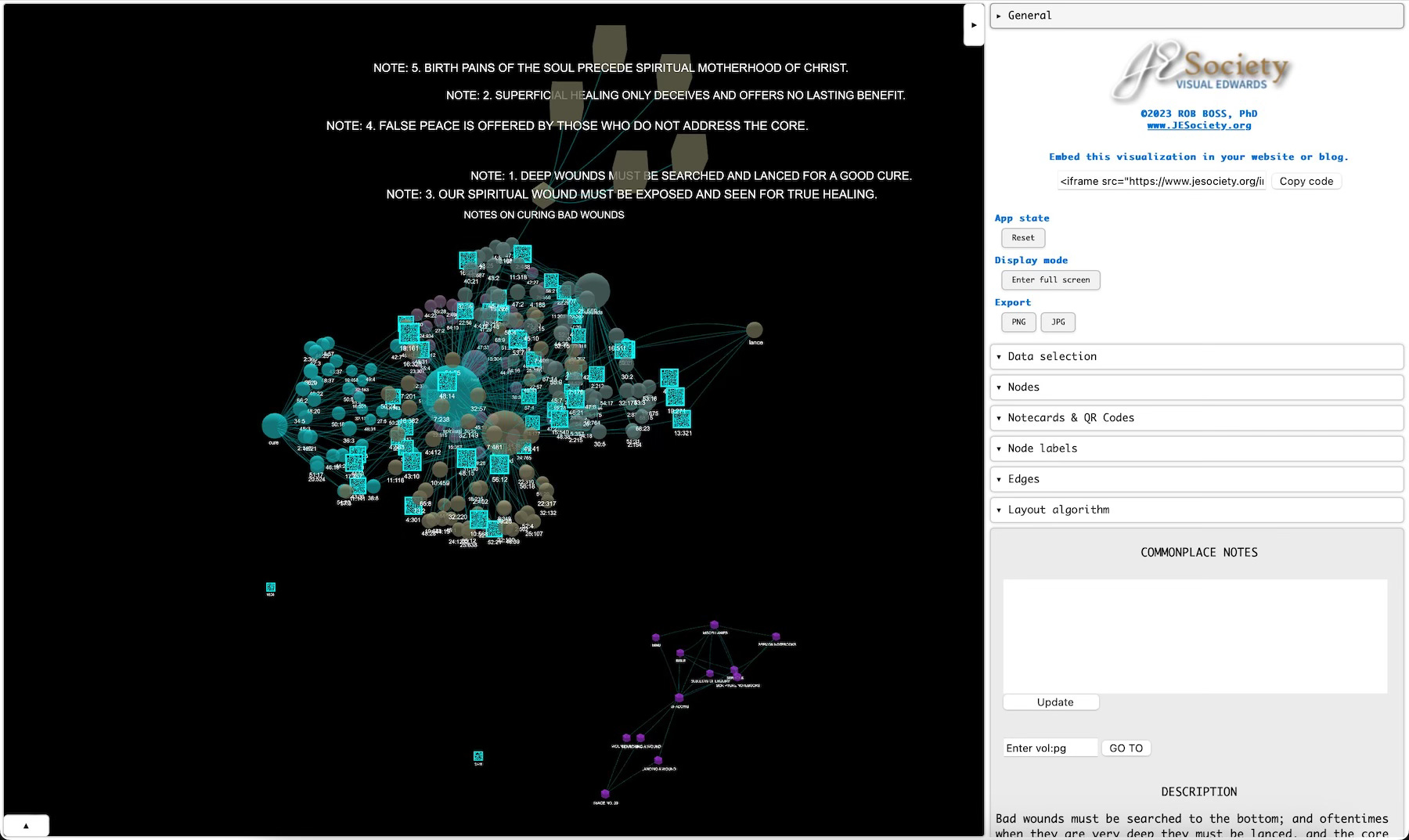This screenshot has width=1409, height=840.
Task: Expand the Node labels section
Action: tap(1196, 448)
